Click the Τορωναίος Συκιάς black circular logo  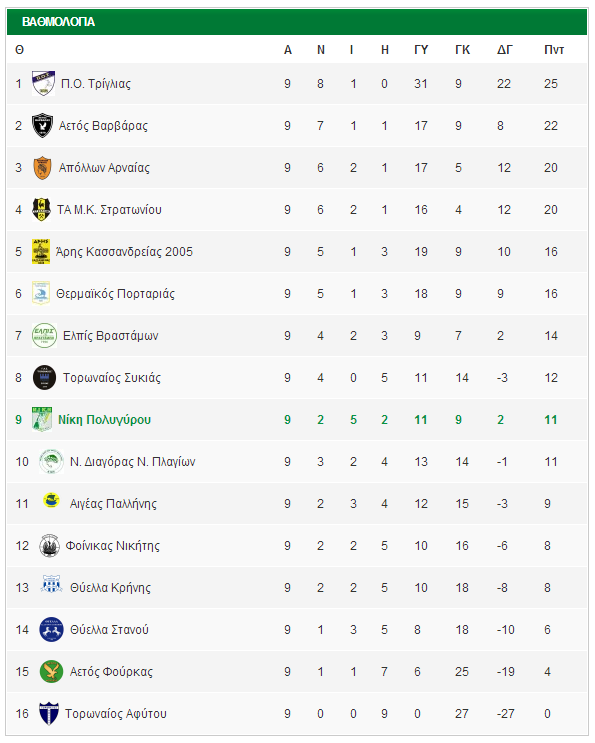click(x=44, y=378)
